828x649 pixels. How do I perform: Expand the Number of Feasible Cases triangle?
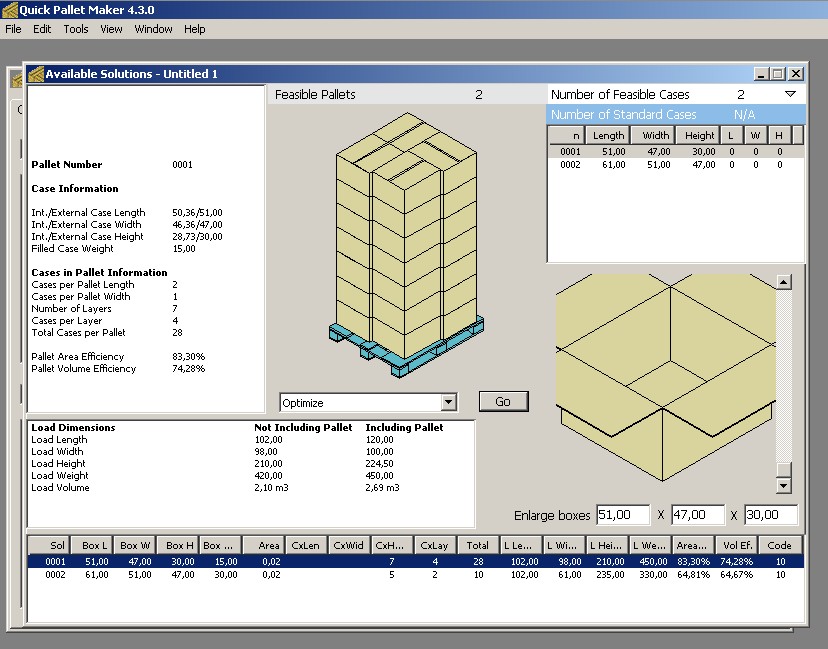(790, 94)
